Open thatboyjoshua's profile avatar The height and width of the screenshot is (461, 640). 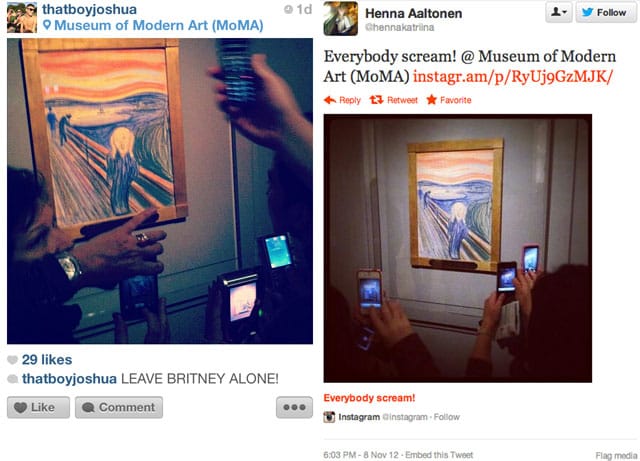(22, 17)
